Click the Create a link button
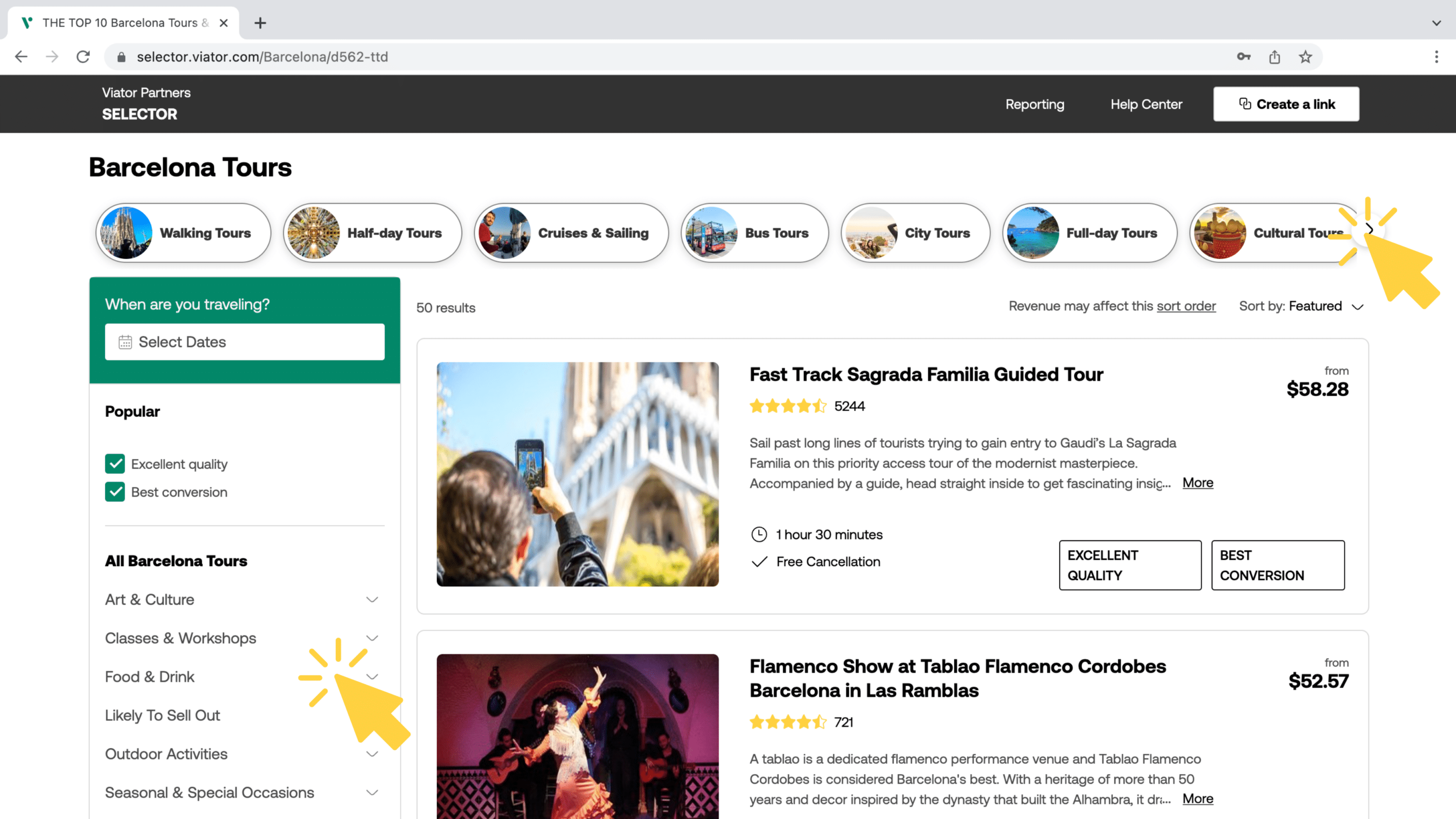The width and height of the screenshot is (1456, 819). pyautogui.click(x=1286, y=104)
